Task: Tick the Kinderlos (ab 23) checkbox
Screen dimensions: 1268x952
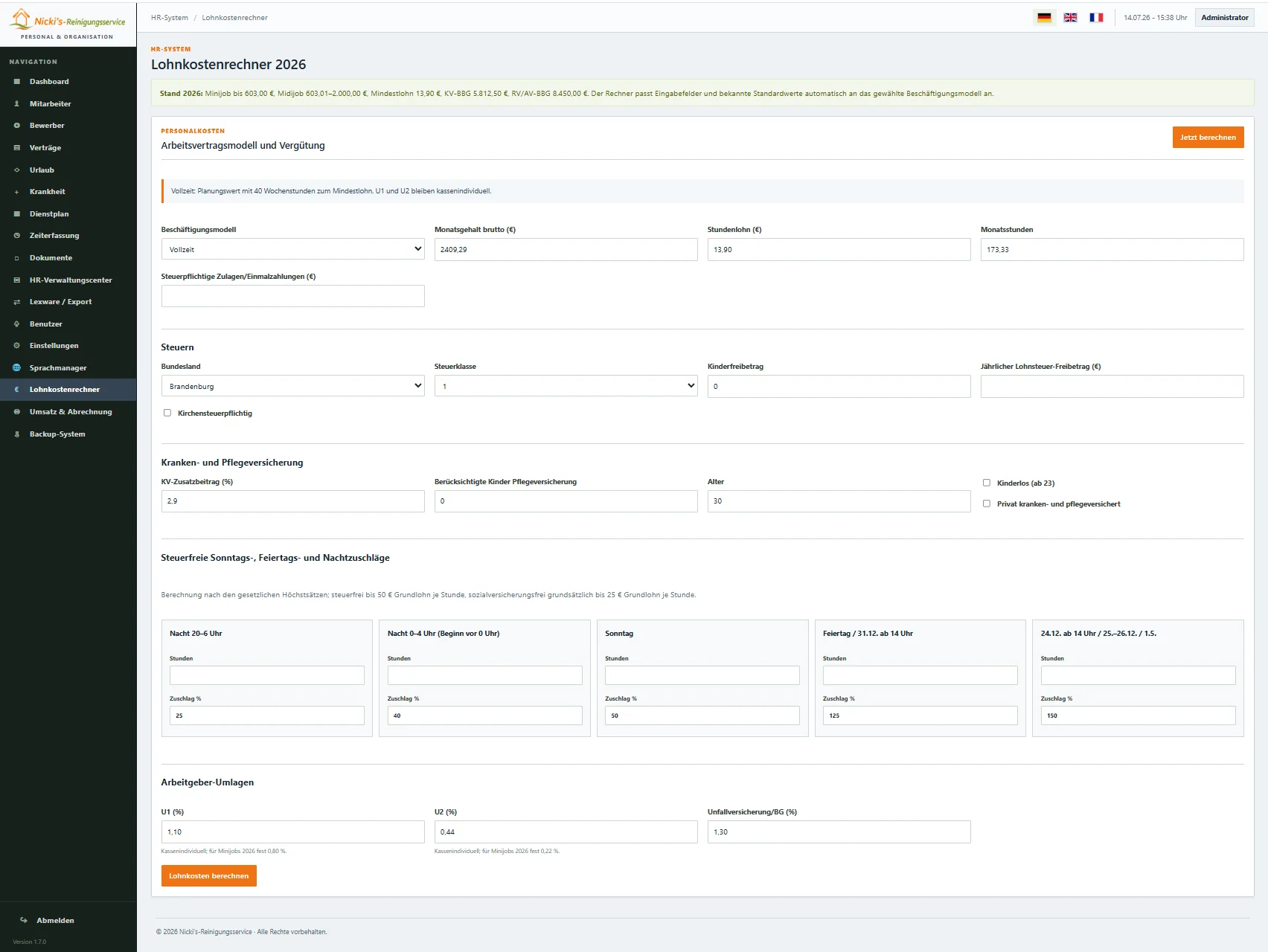Action: [x=987, y=483]
